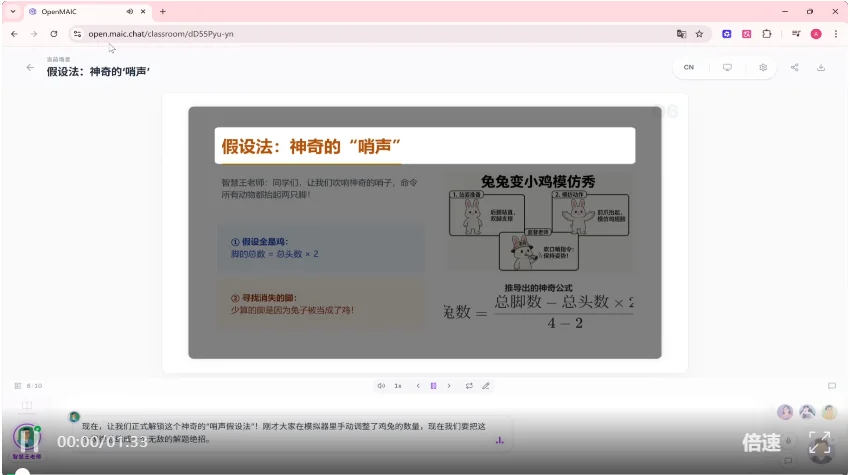The image size is (850, 475).
Task: Select the teacher avatar 智慧王老师
Action: [27, 439]
